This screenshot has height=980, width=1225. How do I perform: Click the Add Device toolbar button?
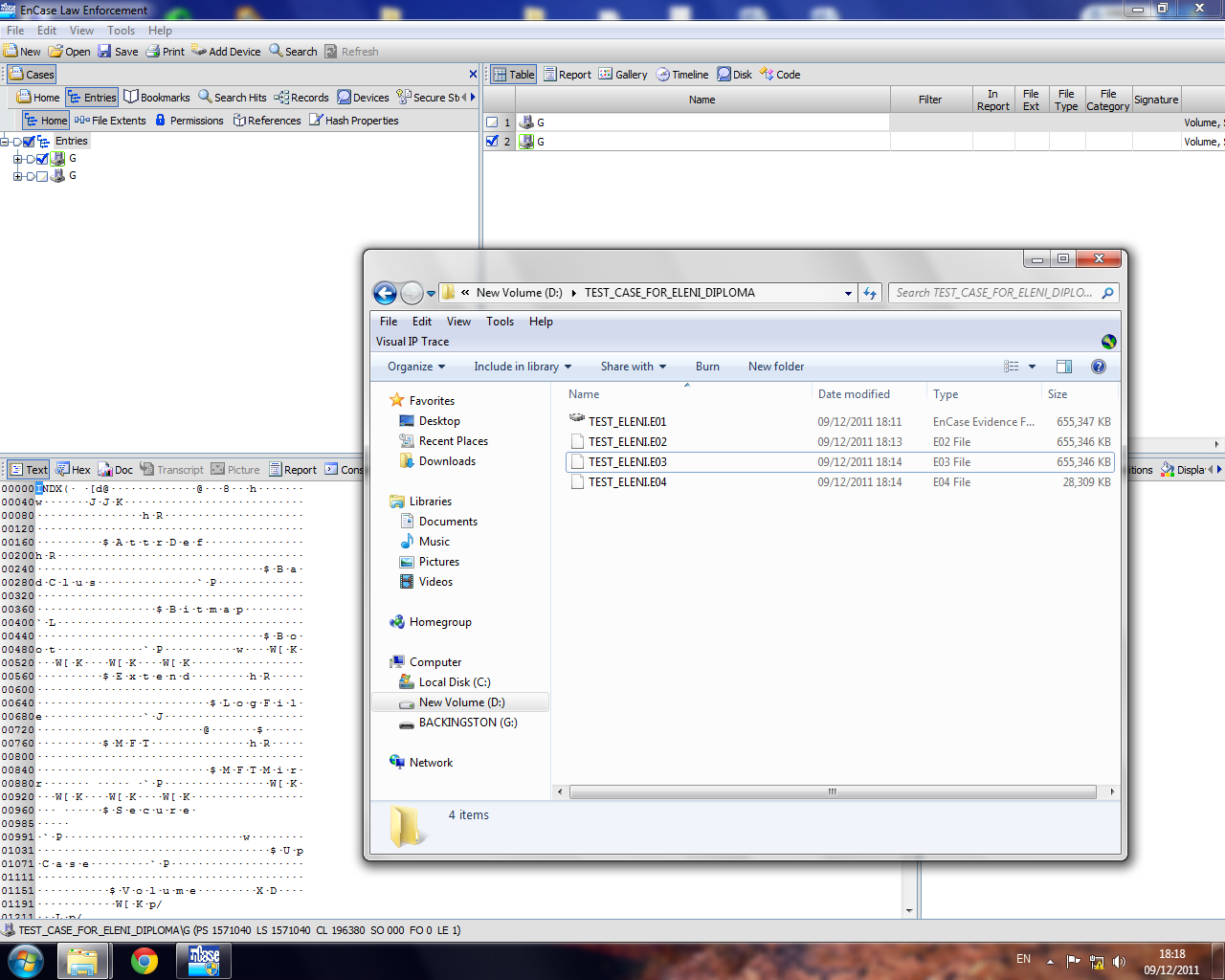click(x=226, y=52)
